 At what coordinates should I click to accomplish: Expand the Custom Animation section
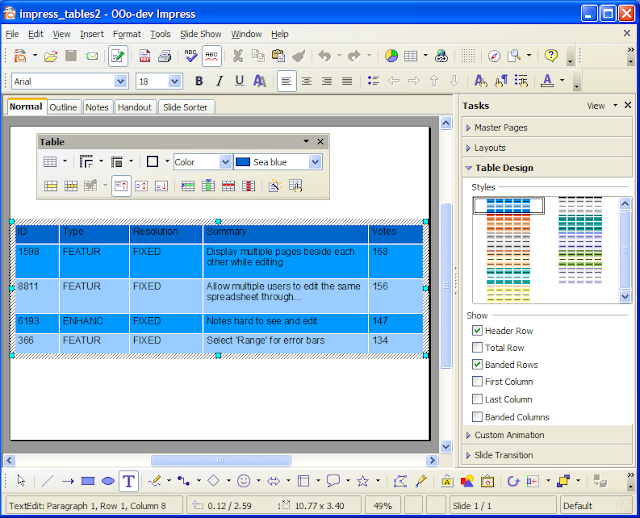click(547, 435)
